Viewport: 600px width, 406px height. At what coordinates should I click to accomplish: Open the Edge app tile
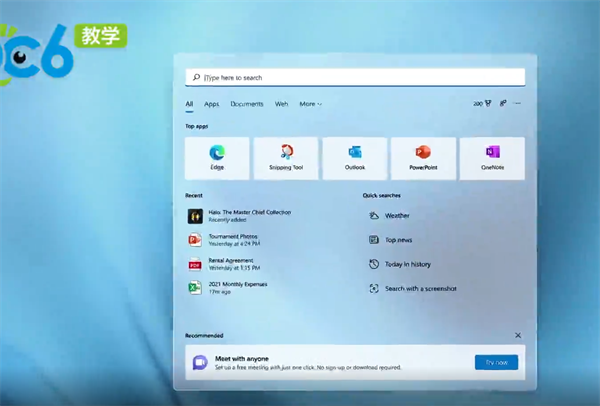click(217, 158)
